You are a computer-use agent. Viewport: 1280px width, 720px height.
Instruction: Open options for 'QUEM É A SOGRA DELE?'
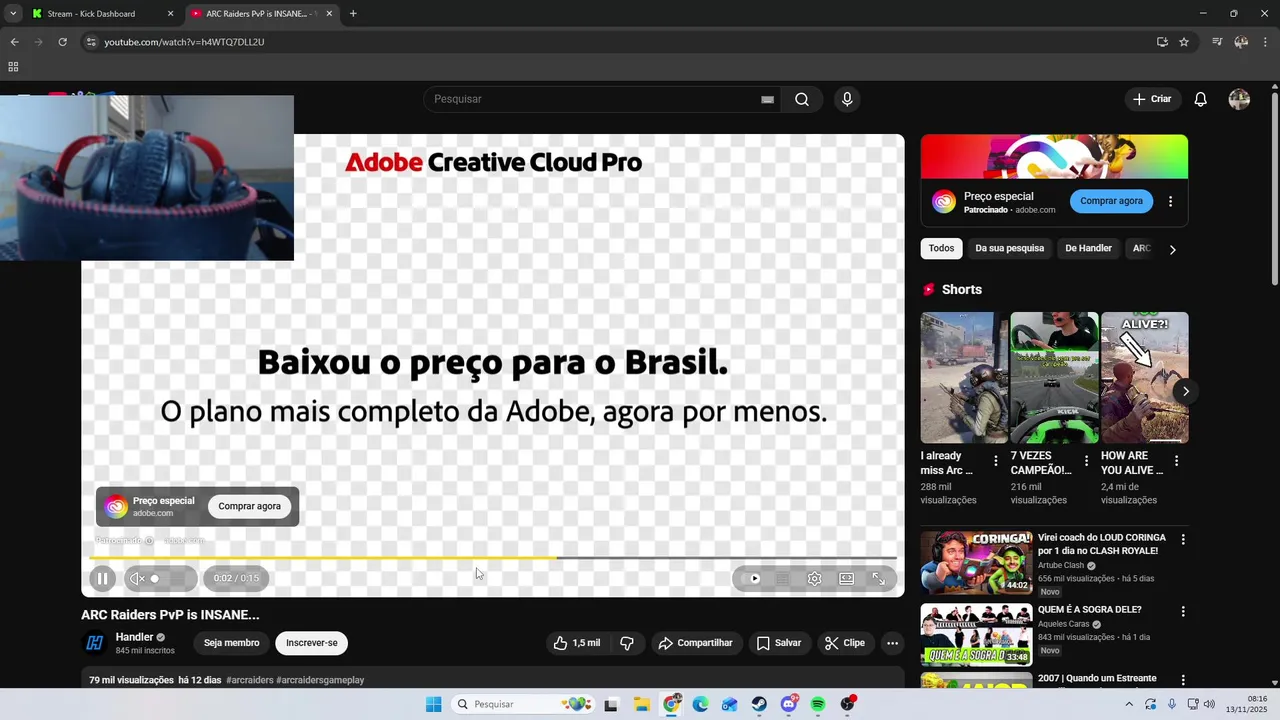pos(1183,611)
